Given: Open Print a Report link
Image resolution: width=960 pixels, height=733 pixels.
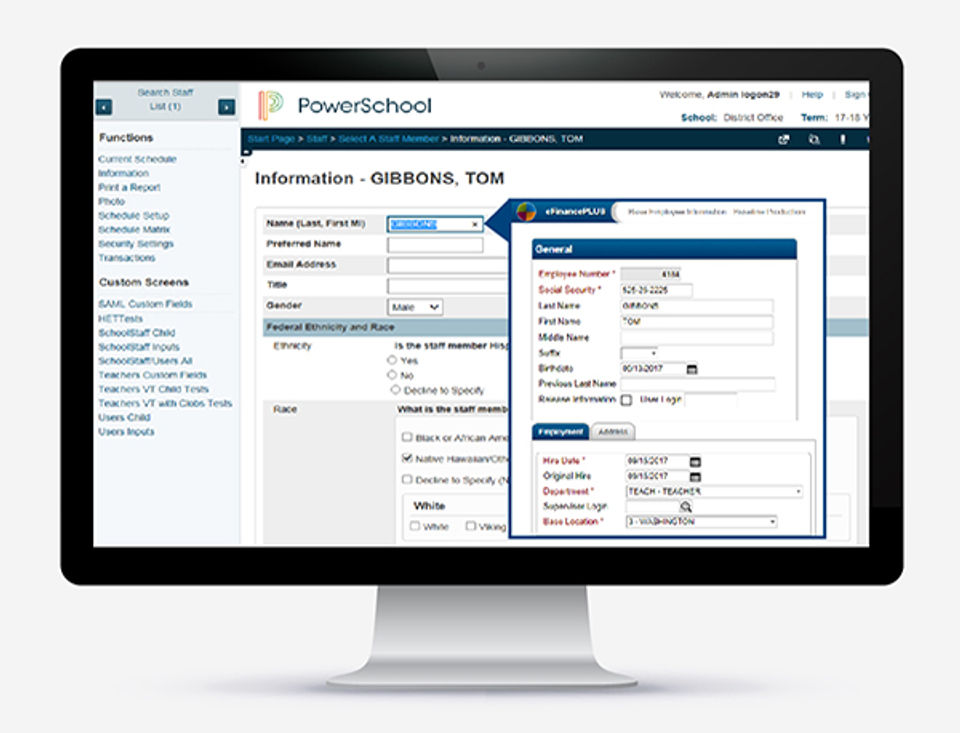Looking at the screenshot, I should pyautogui.click(x=129, y=187).
